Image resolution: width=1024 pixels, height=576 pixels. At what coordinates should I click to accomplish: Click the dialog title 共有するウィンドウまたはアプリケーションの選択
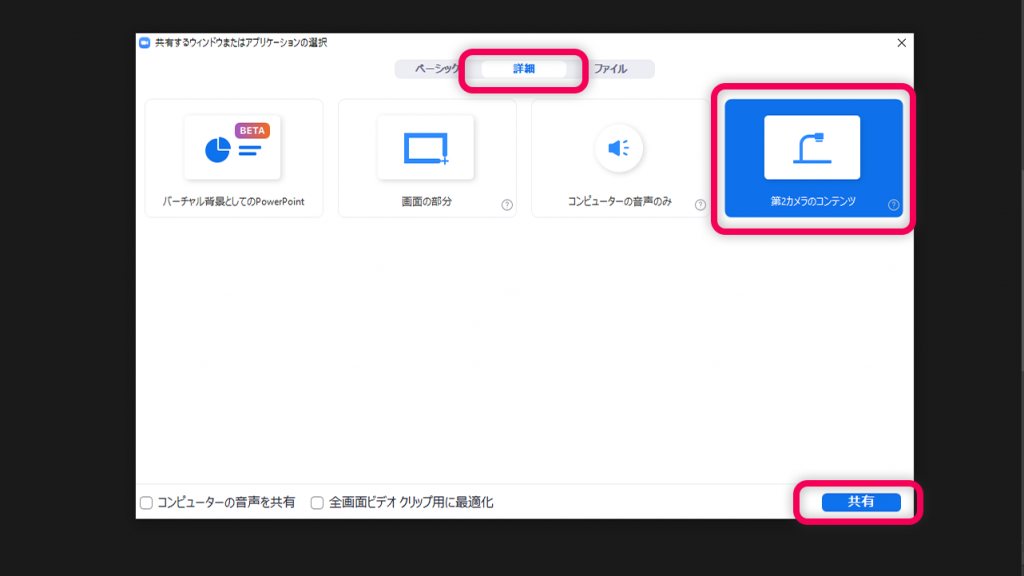click(241, 42)
